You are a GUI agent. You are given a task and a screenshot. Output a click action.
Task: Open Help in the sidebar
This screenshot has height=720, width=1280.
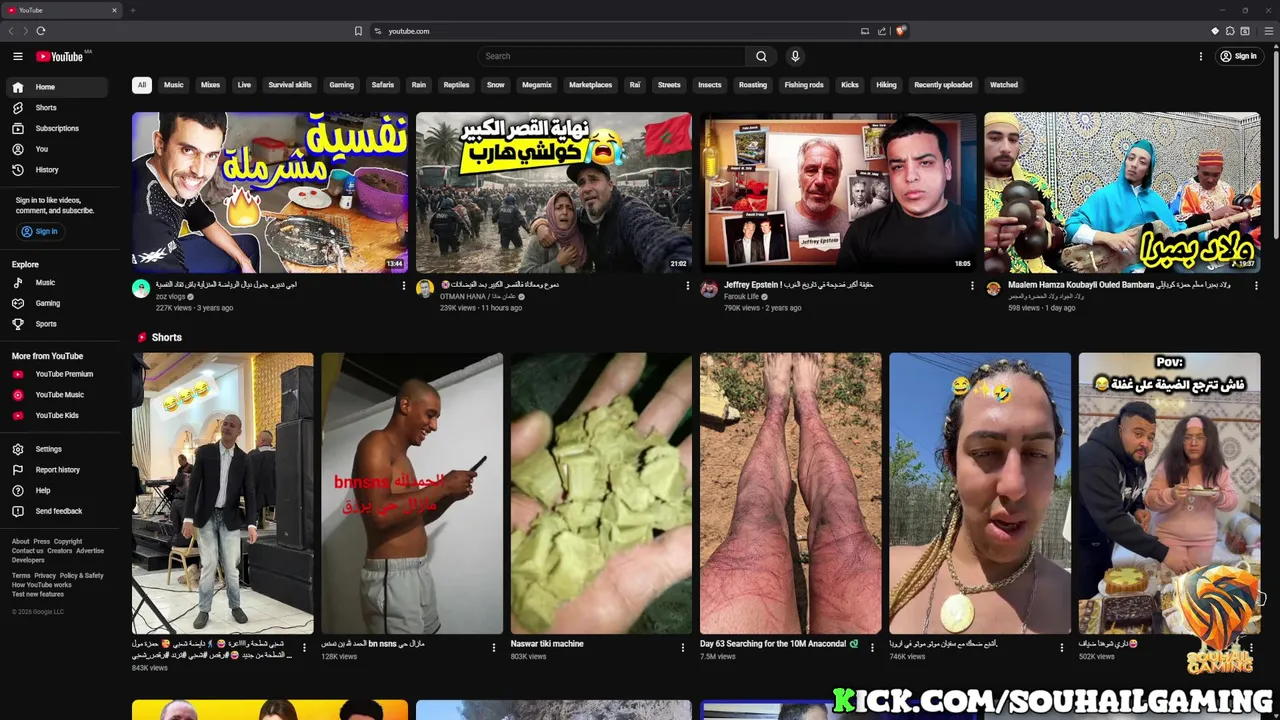[x=56, y=490]
